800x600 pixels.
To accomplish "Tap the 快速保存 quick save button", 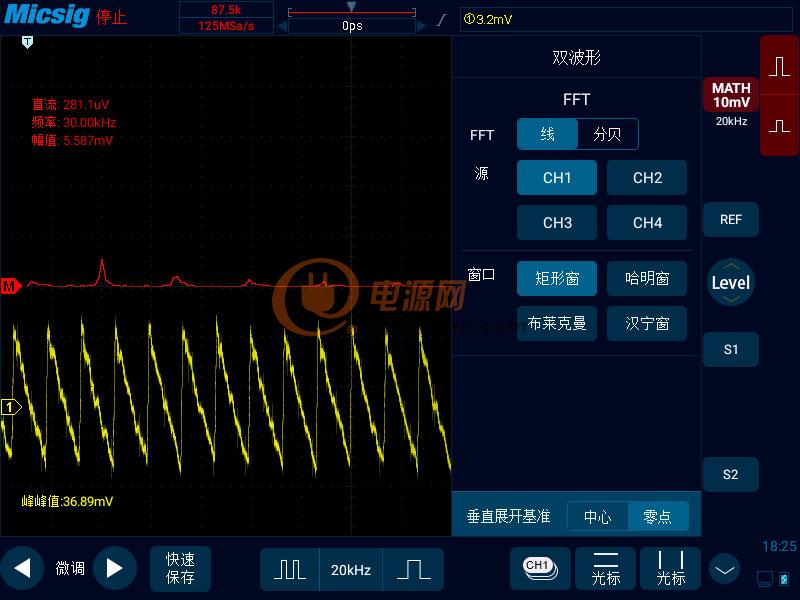I will [x=180, y=568].
